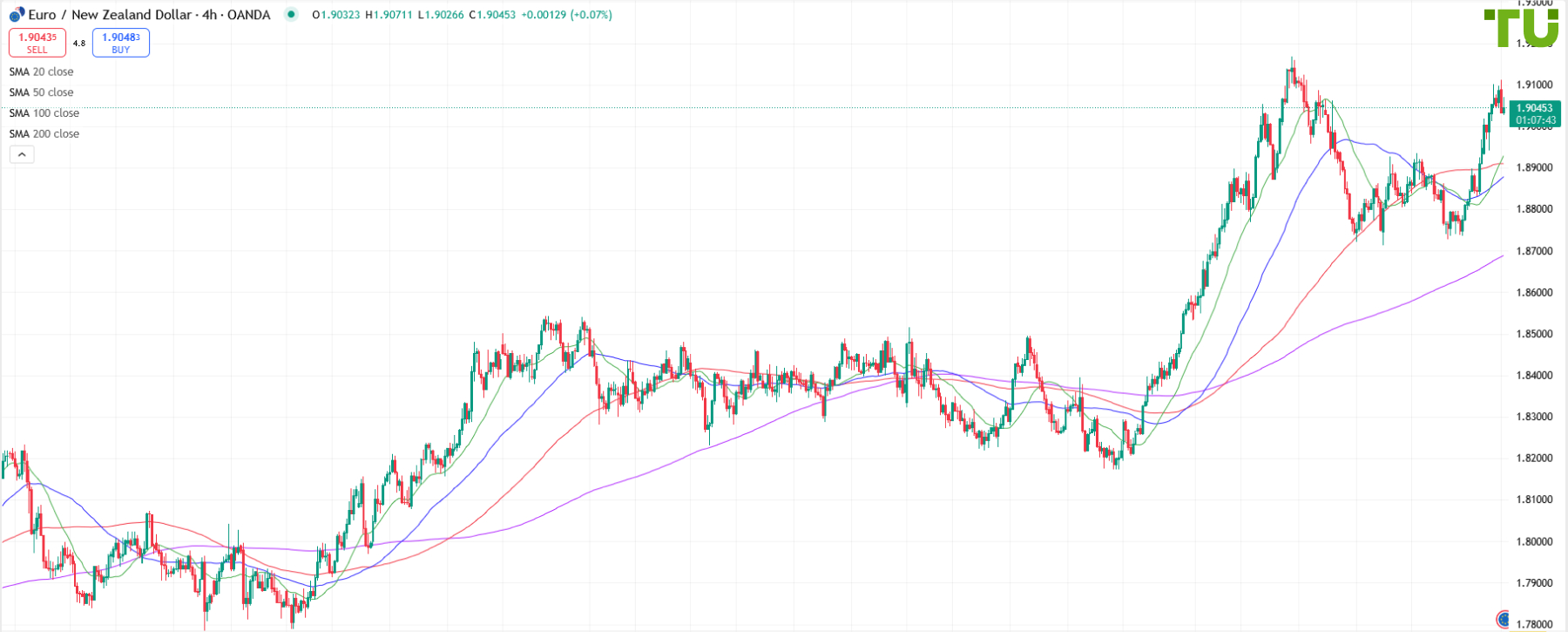
Task: Click the close value C1.90453
Action: coord(492,15)
